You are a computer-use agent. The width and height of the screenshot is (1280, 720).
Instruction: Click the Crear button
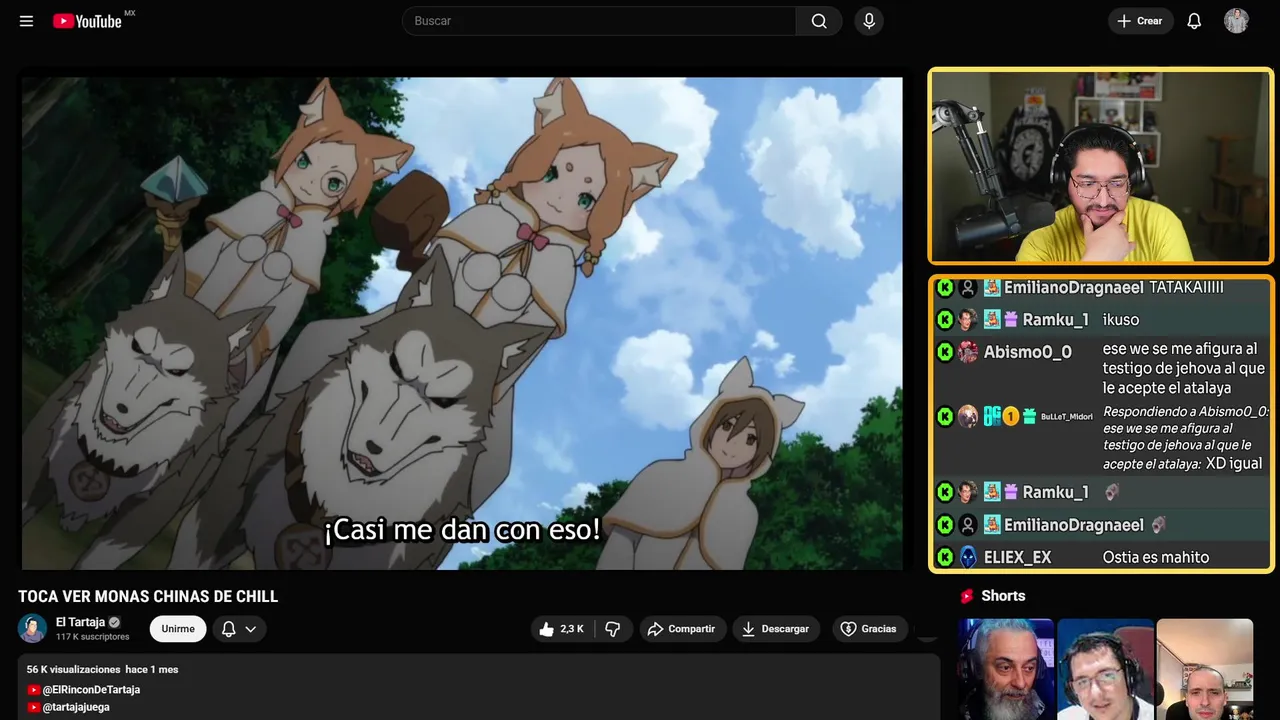tap(1140, 21)
